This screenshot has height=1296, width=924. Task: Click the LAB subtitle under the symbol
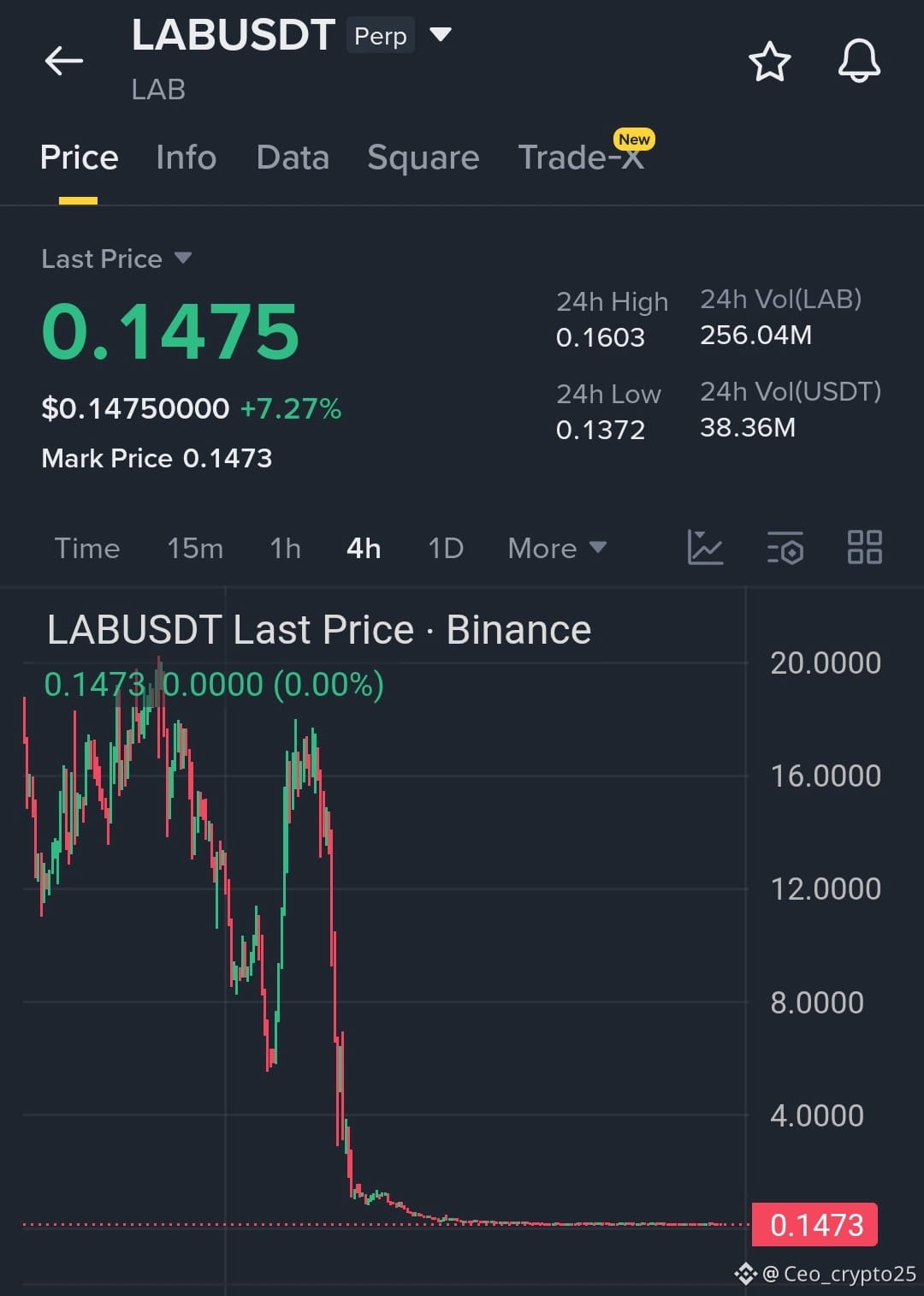point(158,89)
